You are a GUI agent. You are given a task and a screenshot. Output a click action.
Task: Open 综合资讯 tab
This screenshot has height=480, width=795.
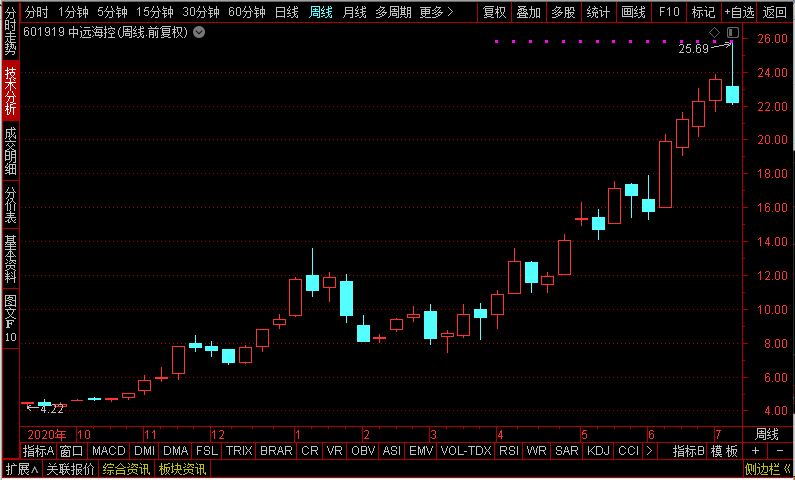click(x=126, y=469)
